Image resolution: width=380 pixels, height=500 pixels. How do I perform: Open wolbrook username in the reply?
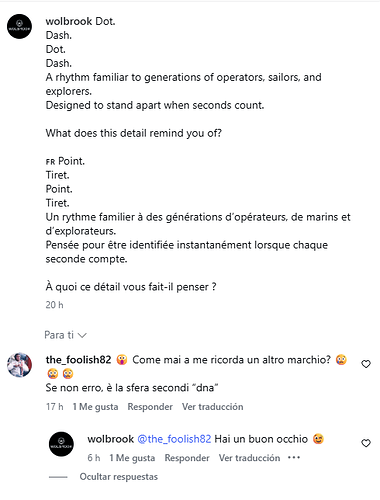[x=110, y=439]
